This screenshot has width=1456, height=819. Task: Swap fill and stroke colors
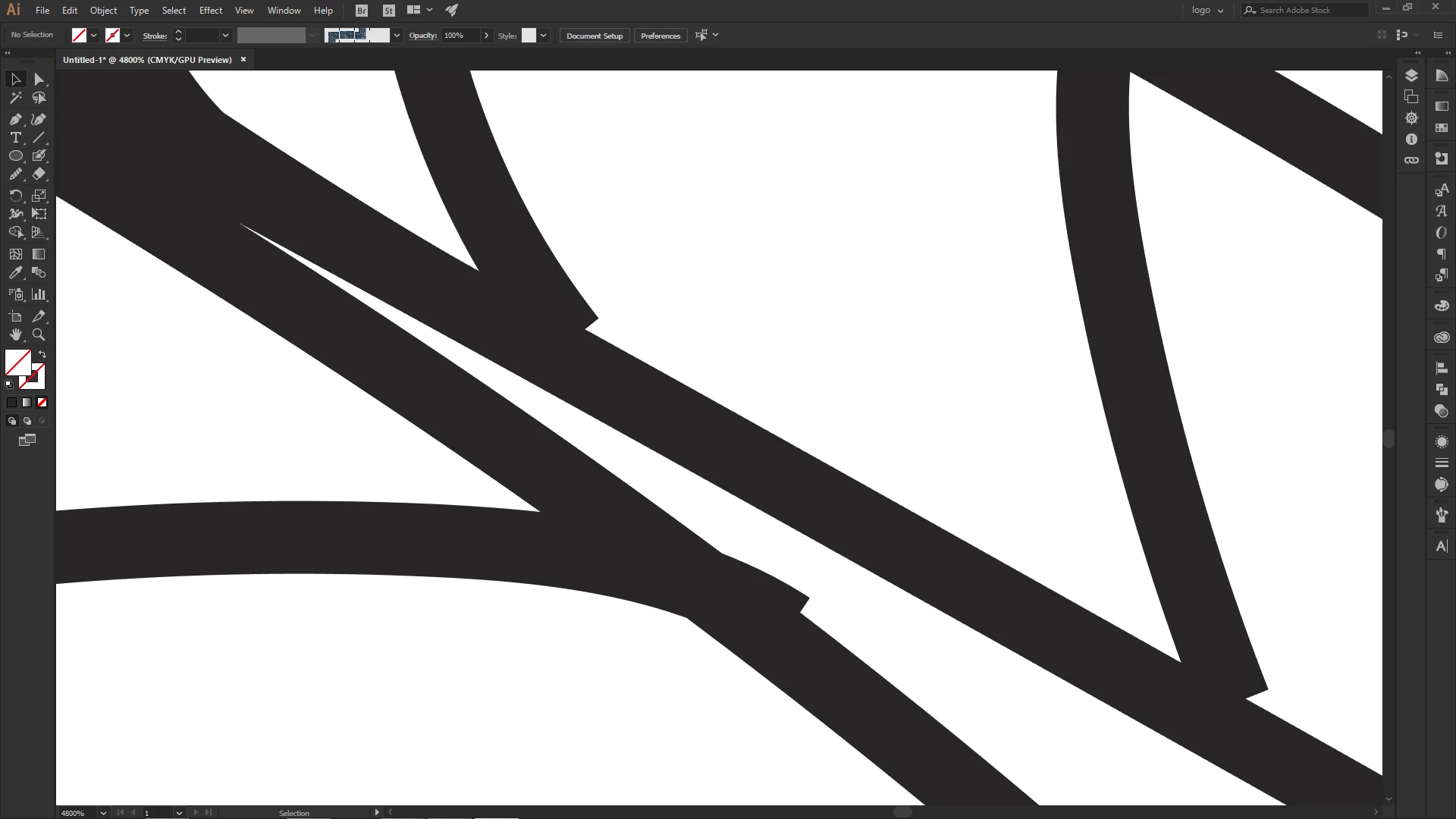point(42,354)
